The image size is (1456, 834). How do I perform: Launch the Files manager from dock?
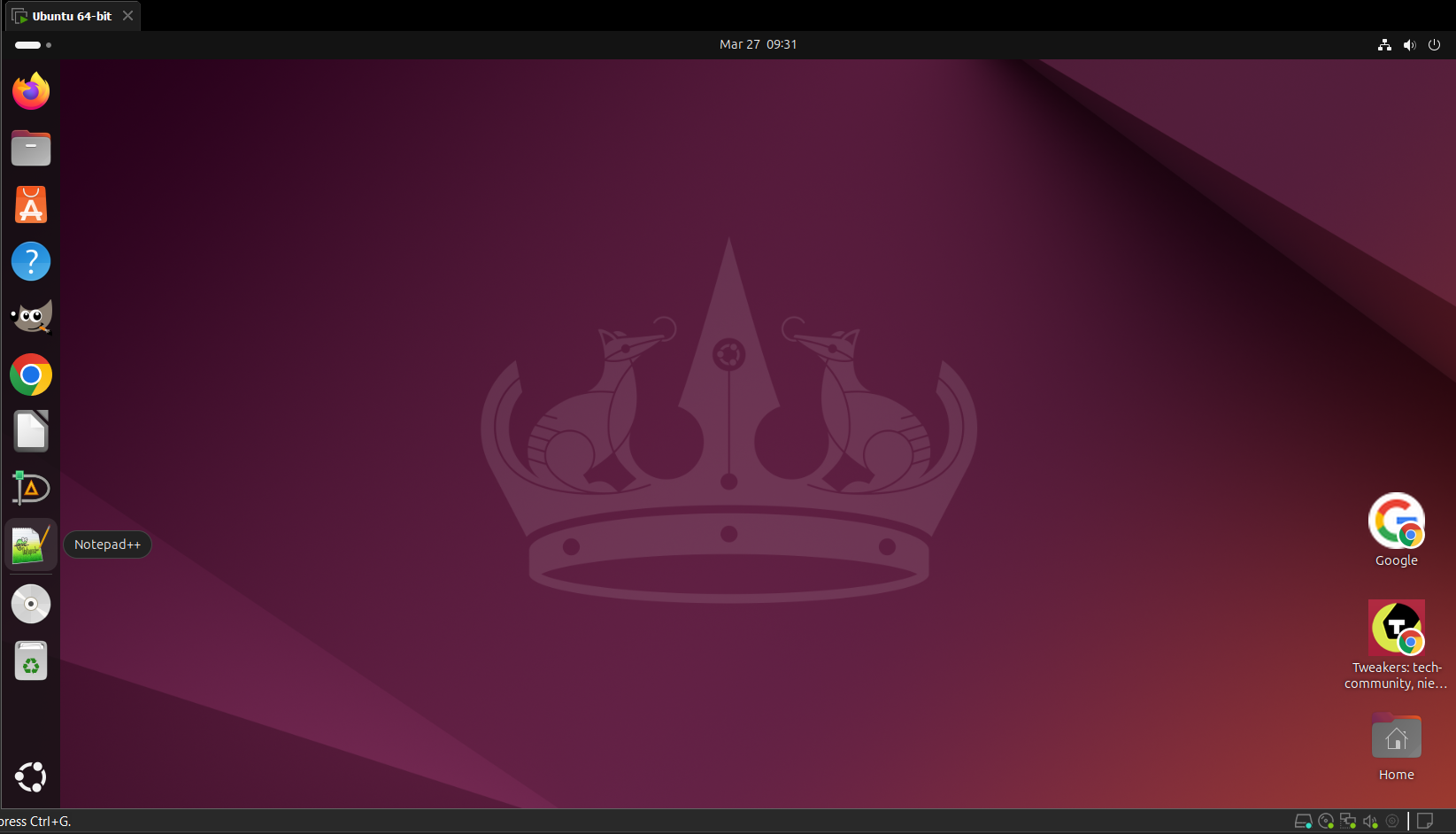pyautogui.click(x=31, y=148)
